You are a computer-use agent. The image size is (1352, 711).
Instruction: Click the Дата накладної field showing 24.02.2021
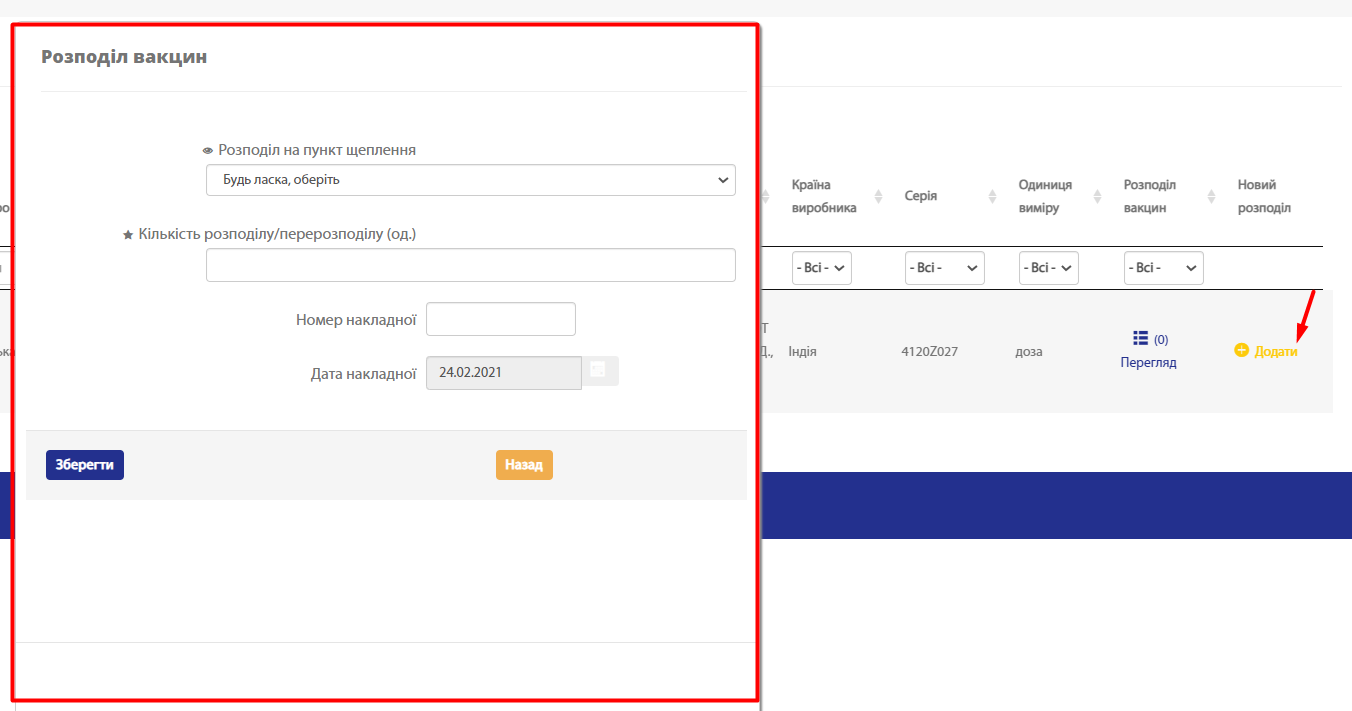pyautogui.click(x=503, y=373)
